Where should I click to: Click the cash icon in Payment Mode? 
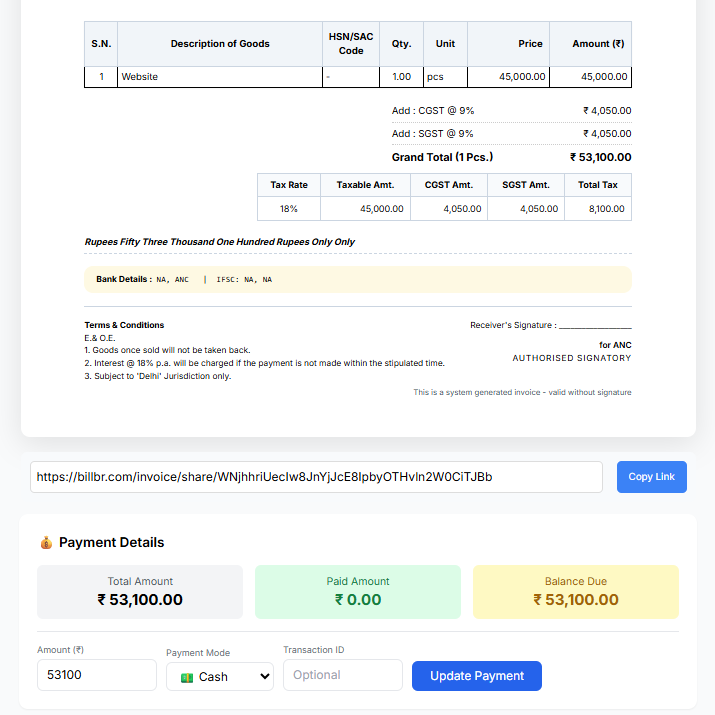pyautogui.click(x=187, y=677)
